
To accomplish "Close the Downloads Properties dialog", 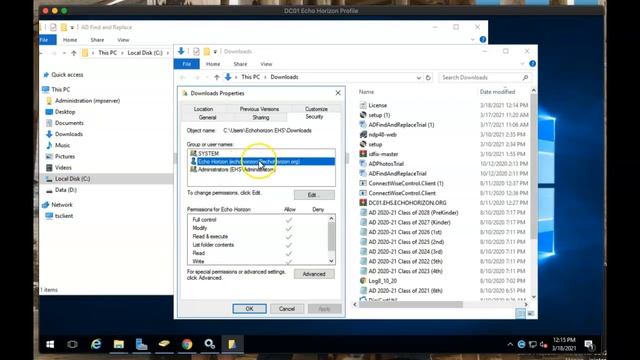I will click(x=338, y=93).
